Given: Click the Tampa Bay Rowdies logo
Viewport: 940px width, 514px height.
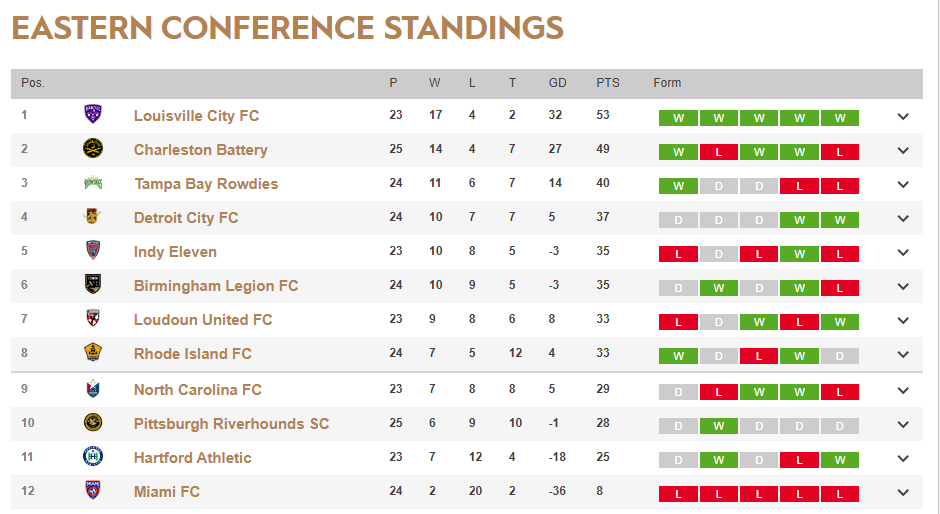Looking at the screenshot, I should coord(93,183).
